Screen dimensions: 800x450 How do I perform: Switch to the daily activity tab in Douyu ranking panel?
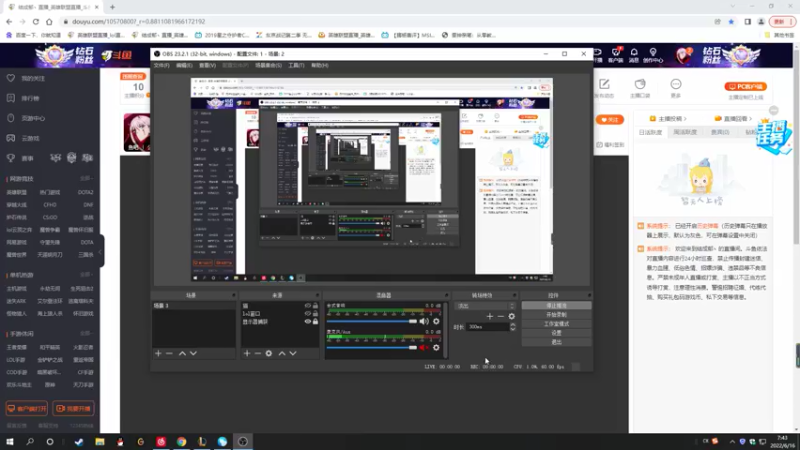click(650, 132)
